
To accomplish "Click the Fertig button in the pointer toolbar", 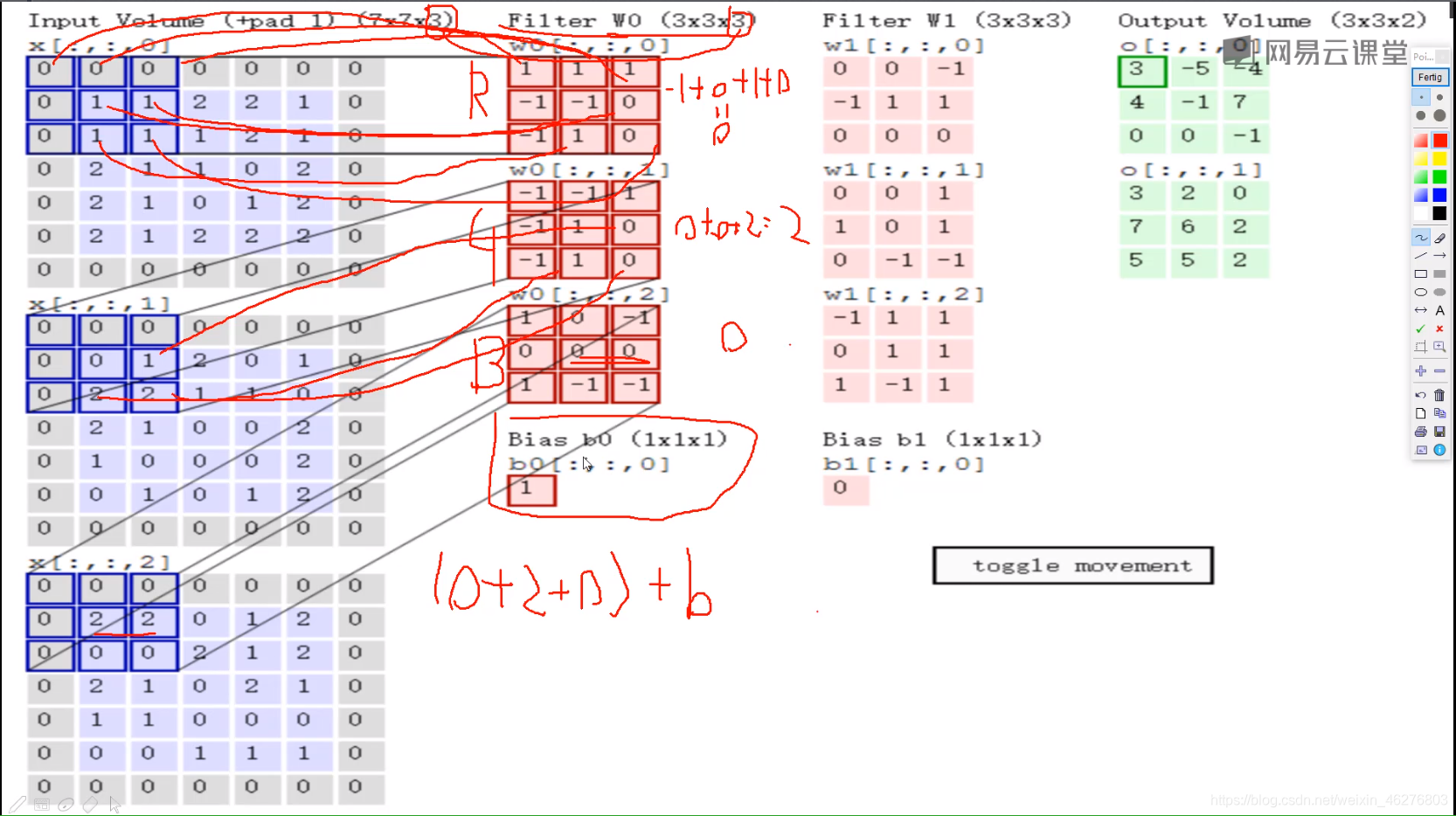I will [1430, 77].
